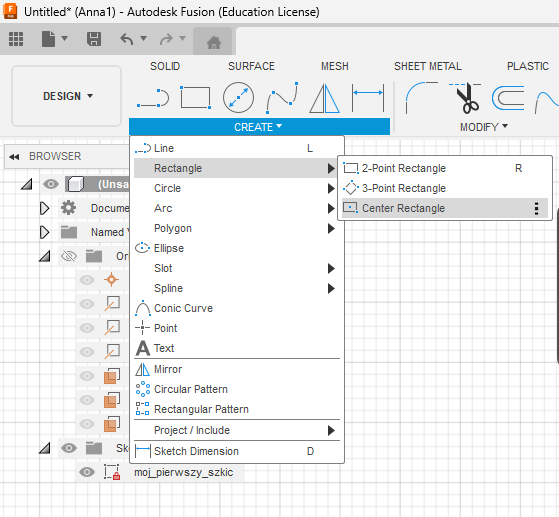This screenshot has width=559, height=517.
Task: Redo the last action
Action: (166, 39)
